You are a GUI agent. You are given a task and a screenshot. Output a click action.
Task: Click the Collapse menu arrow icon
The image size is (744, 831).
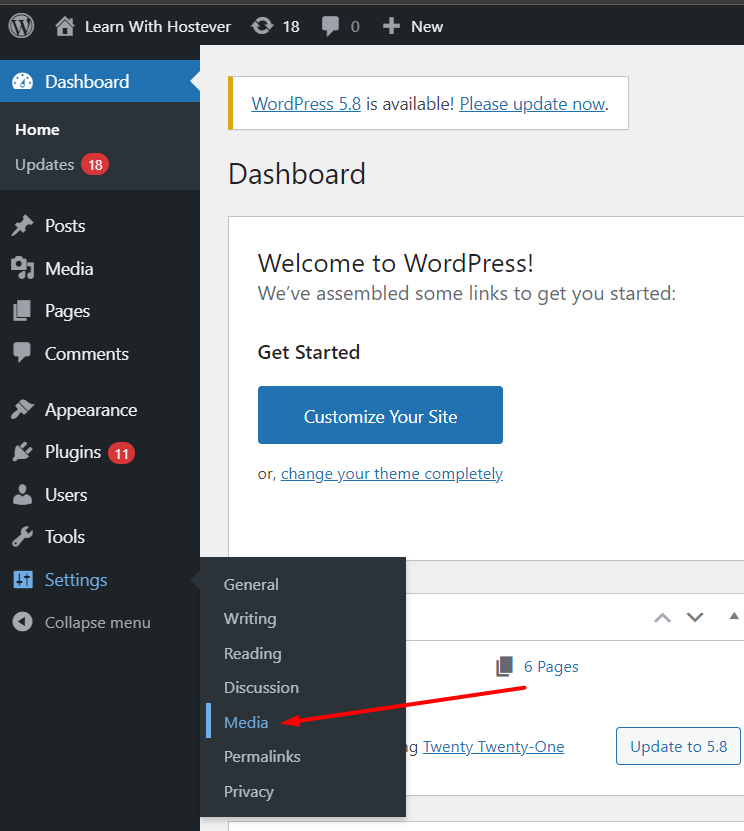coord(22,622)
